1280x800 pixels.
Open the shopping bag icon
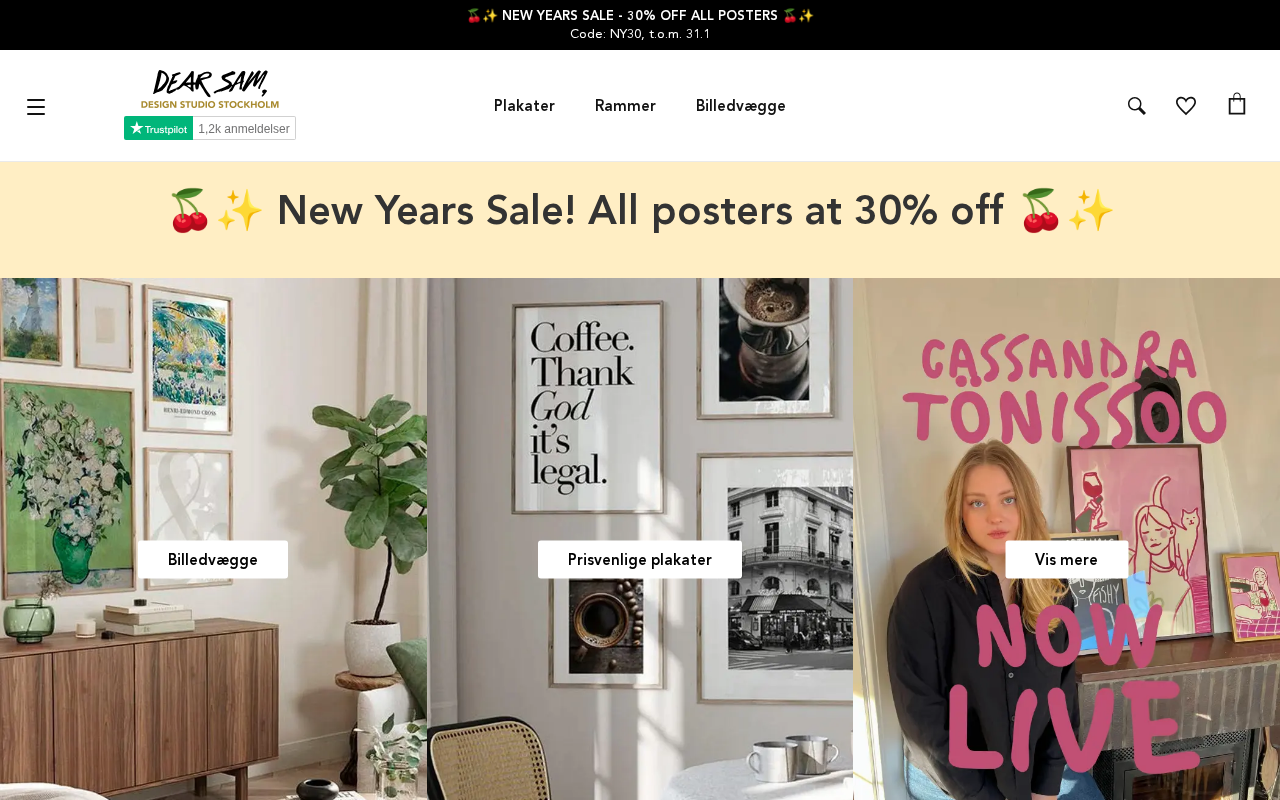click(x=1237, y=104)
